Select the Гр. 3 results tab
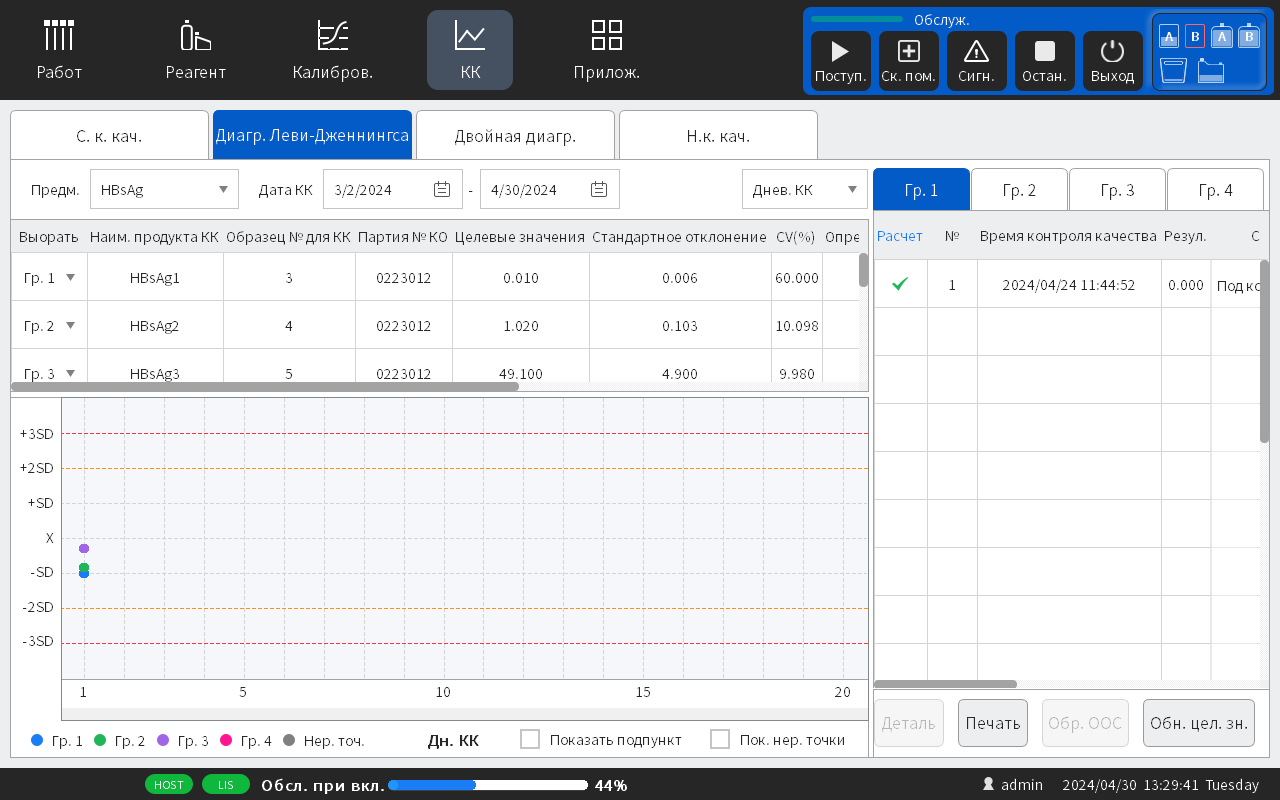1280x800 pixels. coord(1117,189)
